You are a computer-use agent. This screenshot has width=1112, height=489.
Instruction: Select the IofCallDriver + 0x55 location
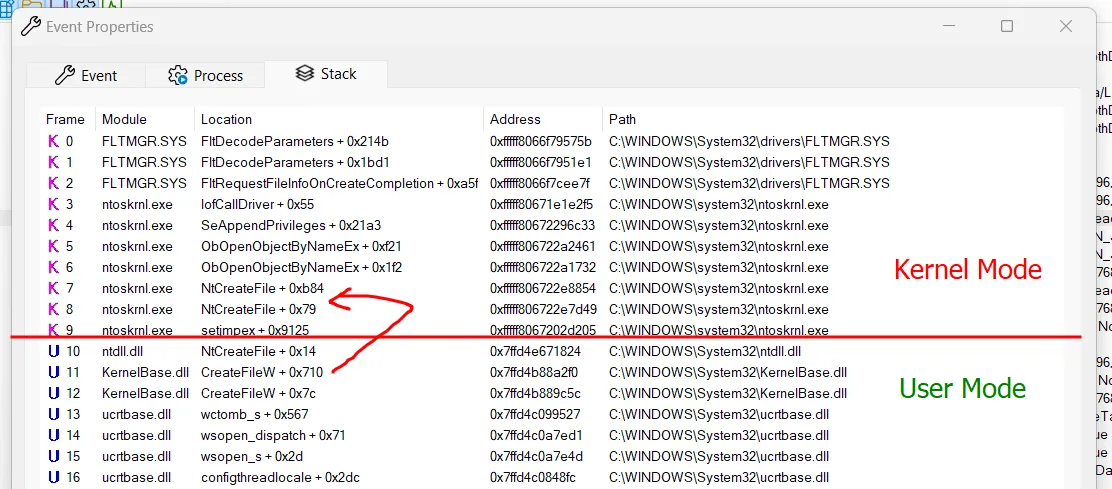[257, 204]
